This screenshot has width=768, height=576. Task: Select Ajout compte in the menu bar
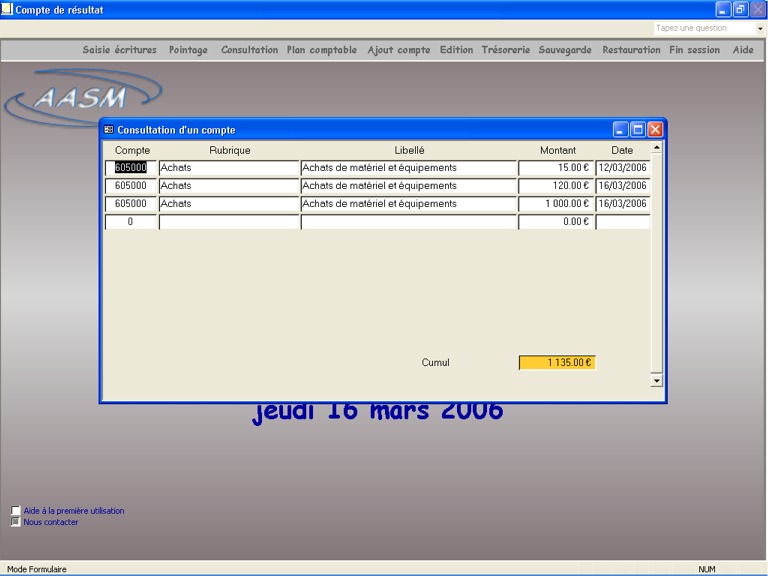click(x=399, y=50)
